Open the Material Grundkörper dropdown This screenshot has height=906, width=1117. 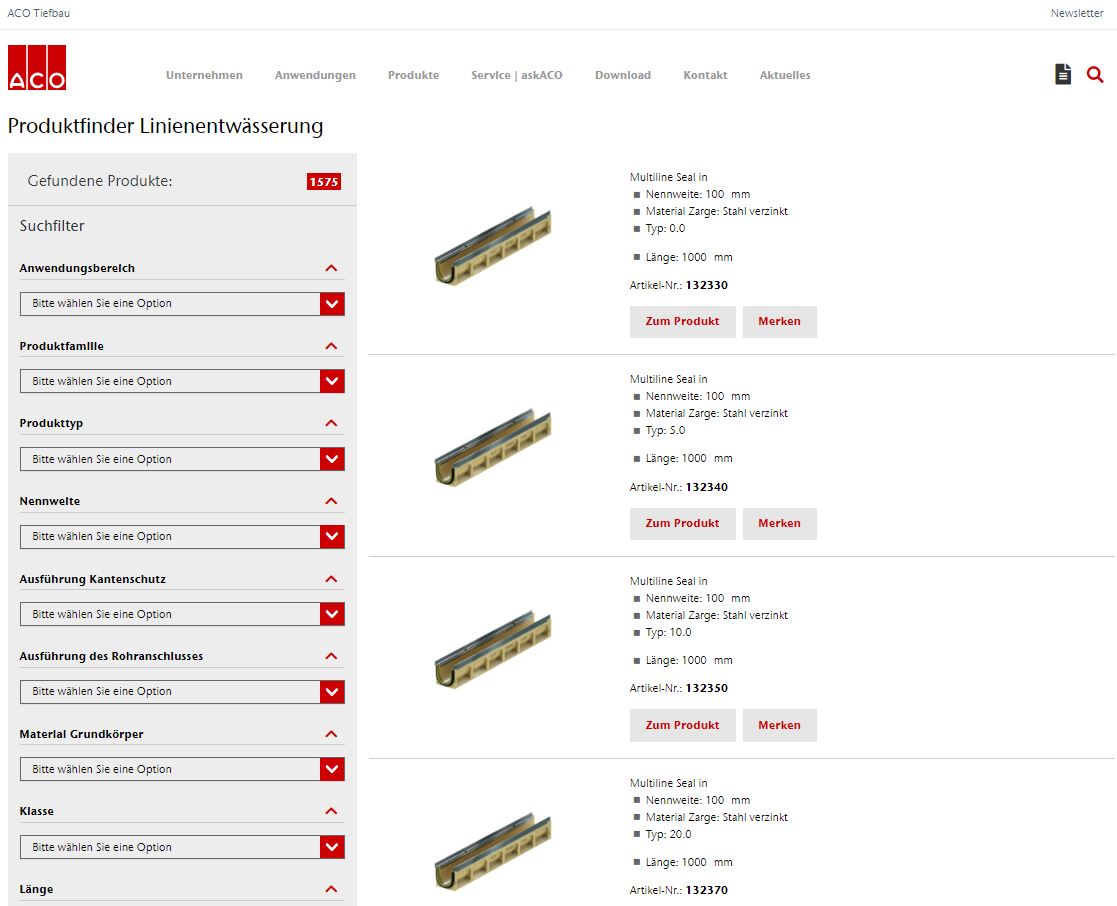[x=182, y=769]
